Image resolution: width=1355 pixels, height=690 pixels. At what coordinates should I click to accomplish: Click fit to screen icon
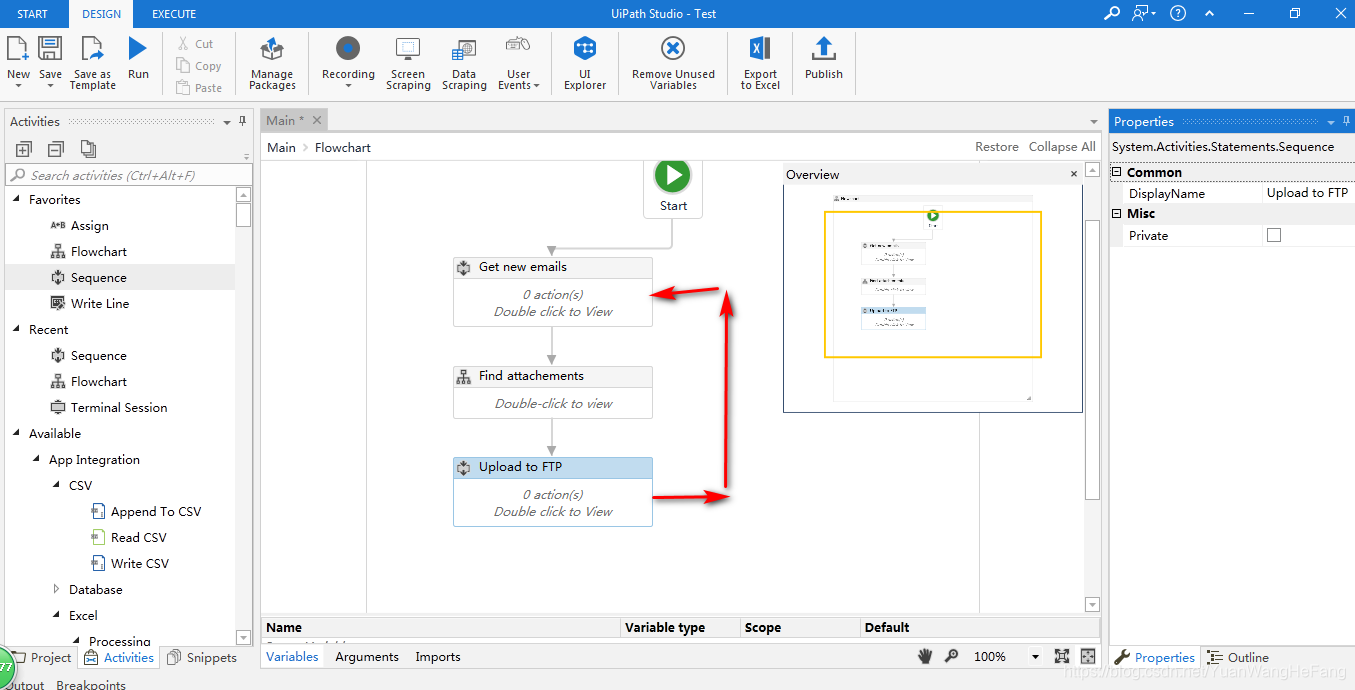pos(1061,657)
